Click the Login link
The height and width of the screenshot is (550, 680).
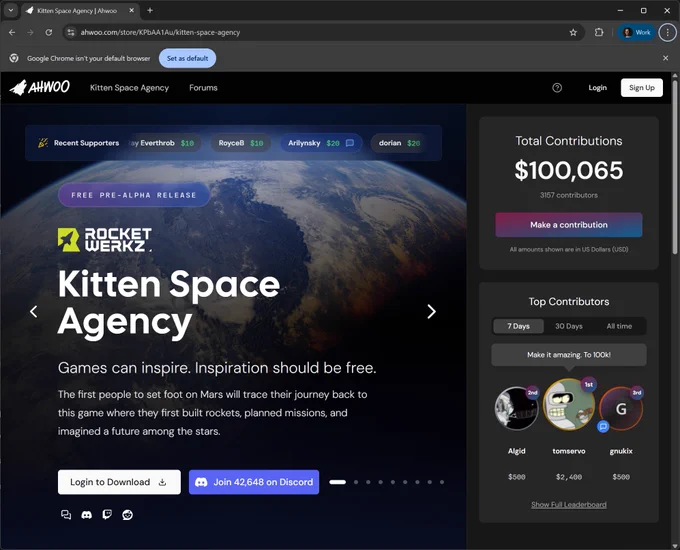[x=597, y=88]
